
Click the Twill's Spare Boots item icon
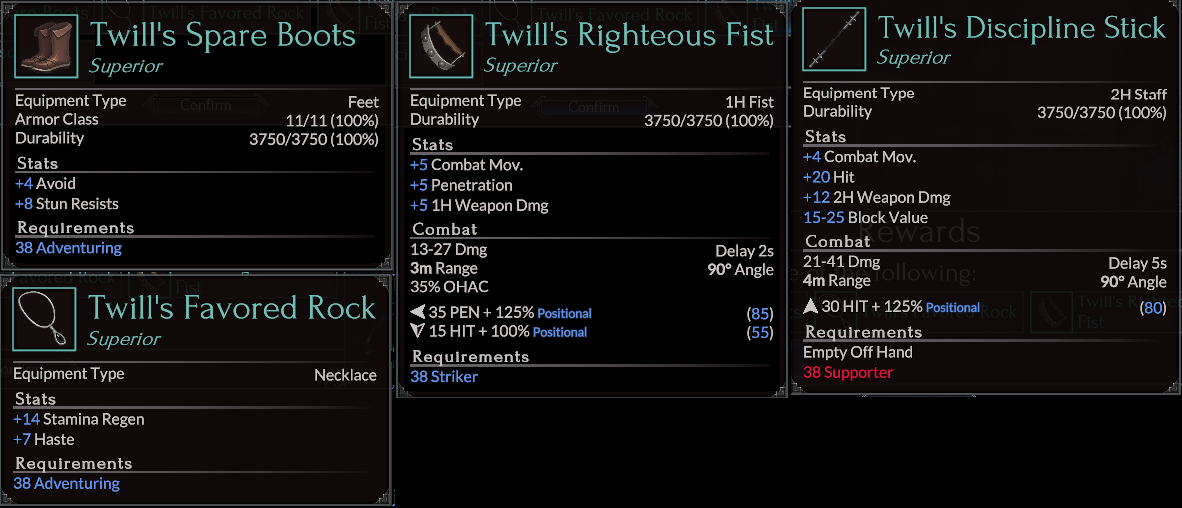pyautogui.click(x=46, y=46)
